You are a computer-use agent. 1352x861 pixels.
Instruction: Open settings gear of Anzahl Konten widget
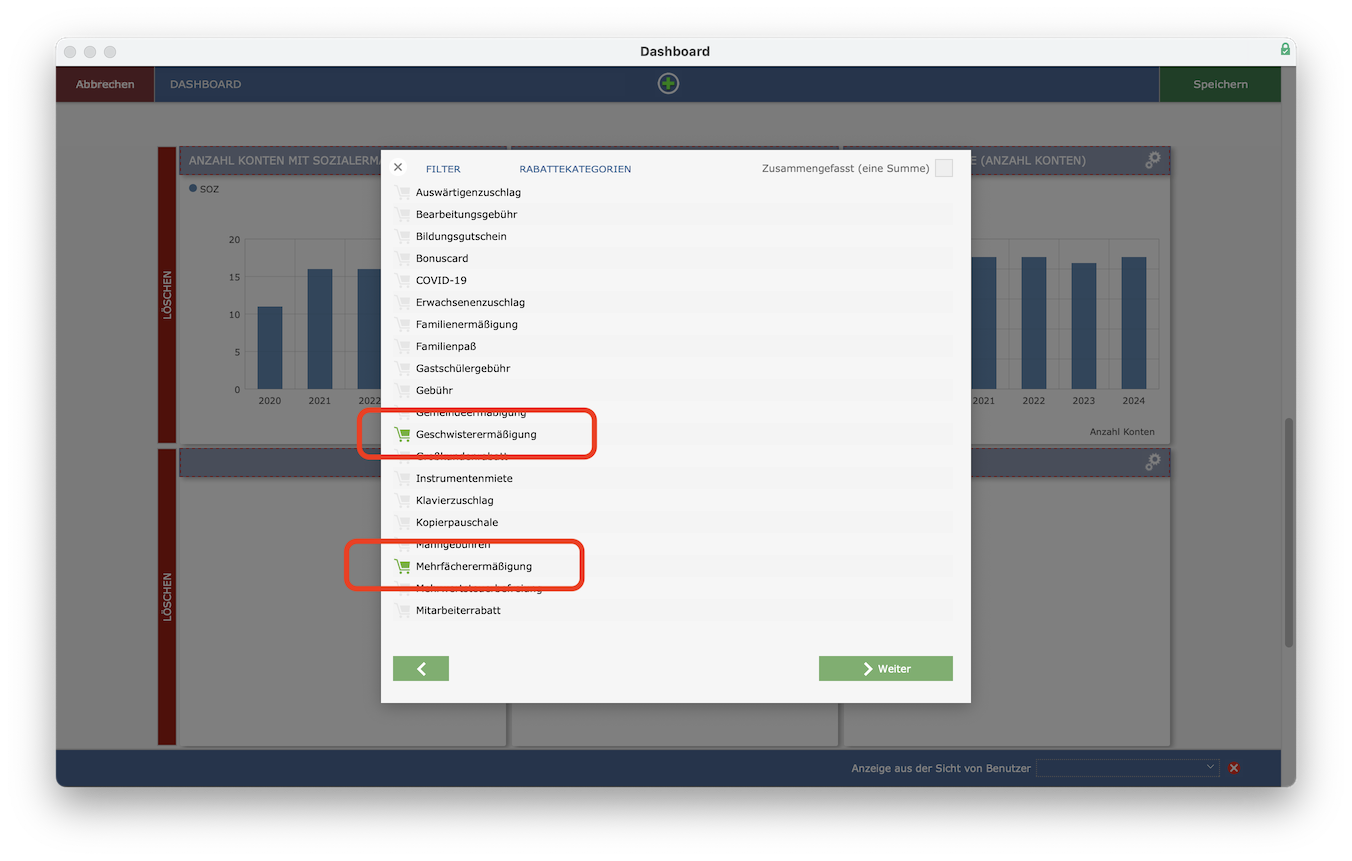click(1153, 160)
